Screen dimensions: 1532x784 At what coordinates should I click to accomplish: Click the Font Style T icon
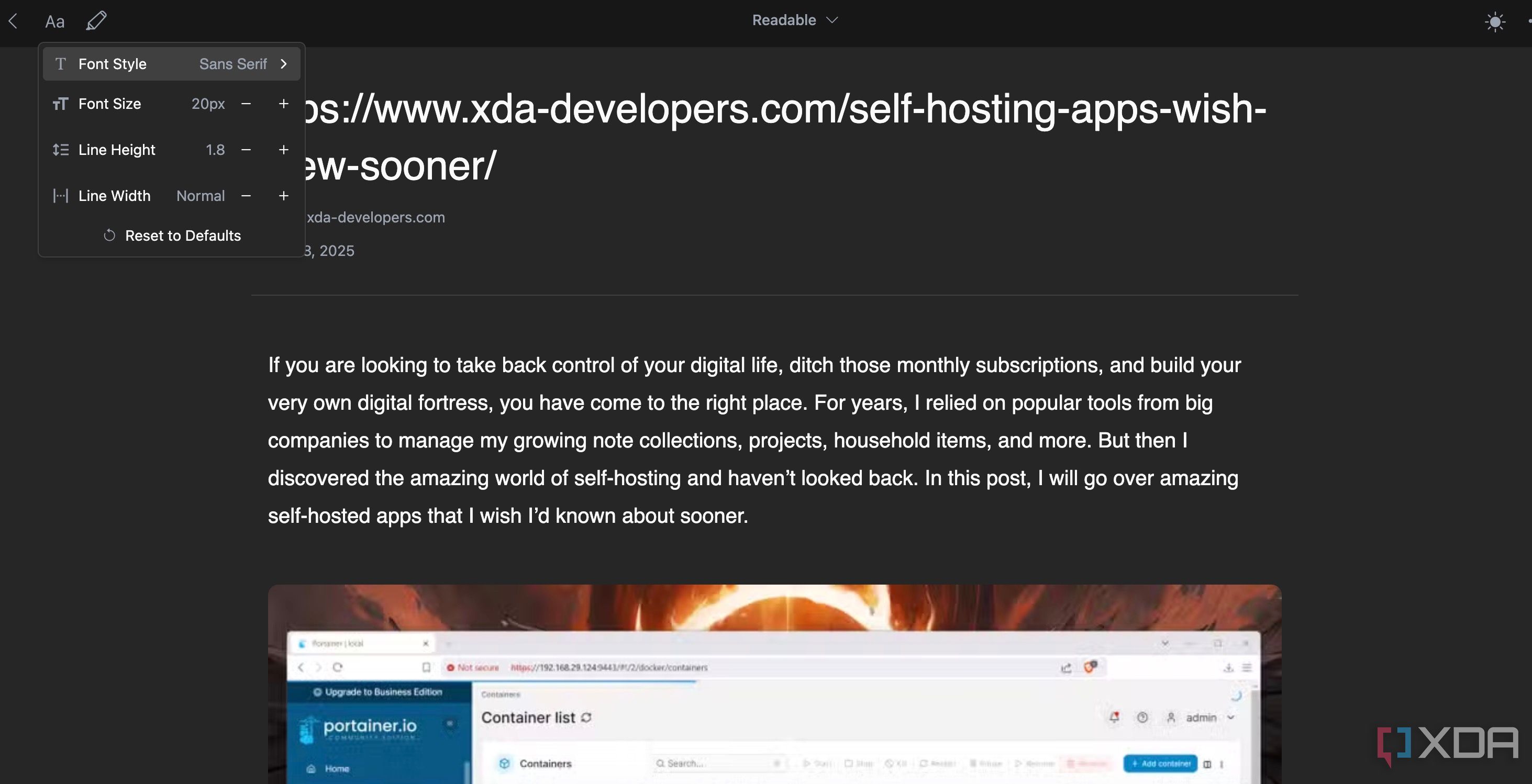tap(60, 64)
